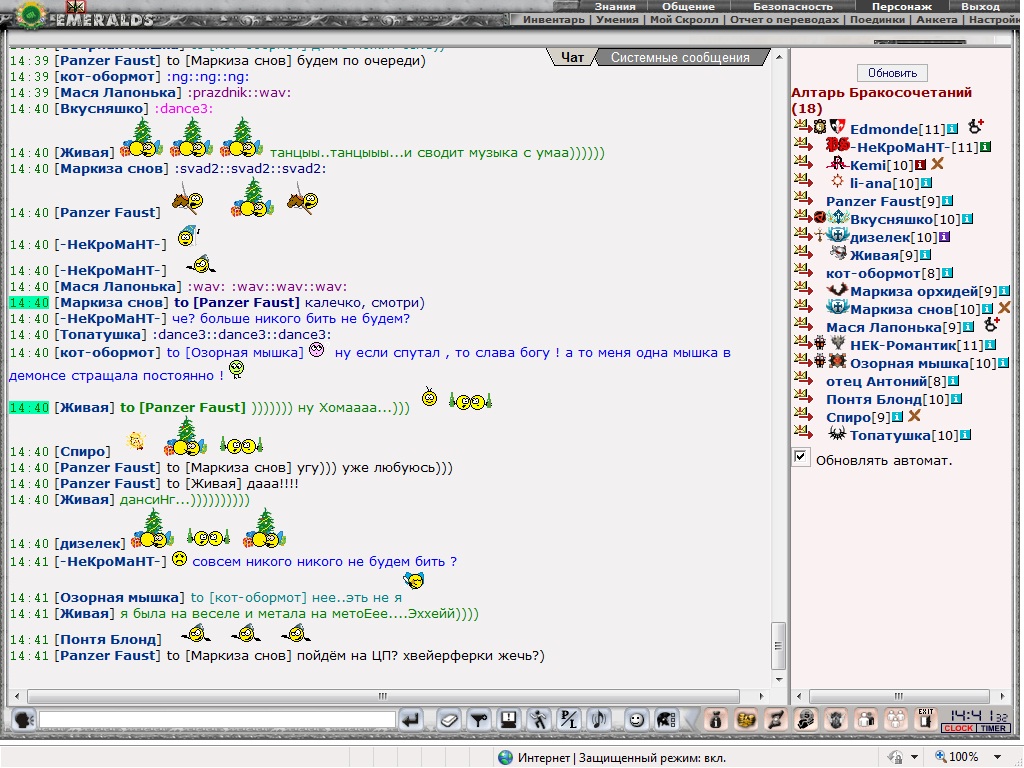Viewport: 1024px width, 768px height.
Task: Click the Выход menu item
Action: click(x=980, y=6)
